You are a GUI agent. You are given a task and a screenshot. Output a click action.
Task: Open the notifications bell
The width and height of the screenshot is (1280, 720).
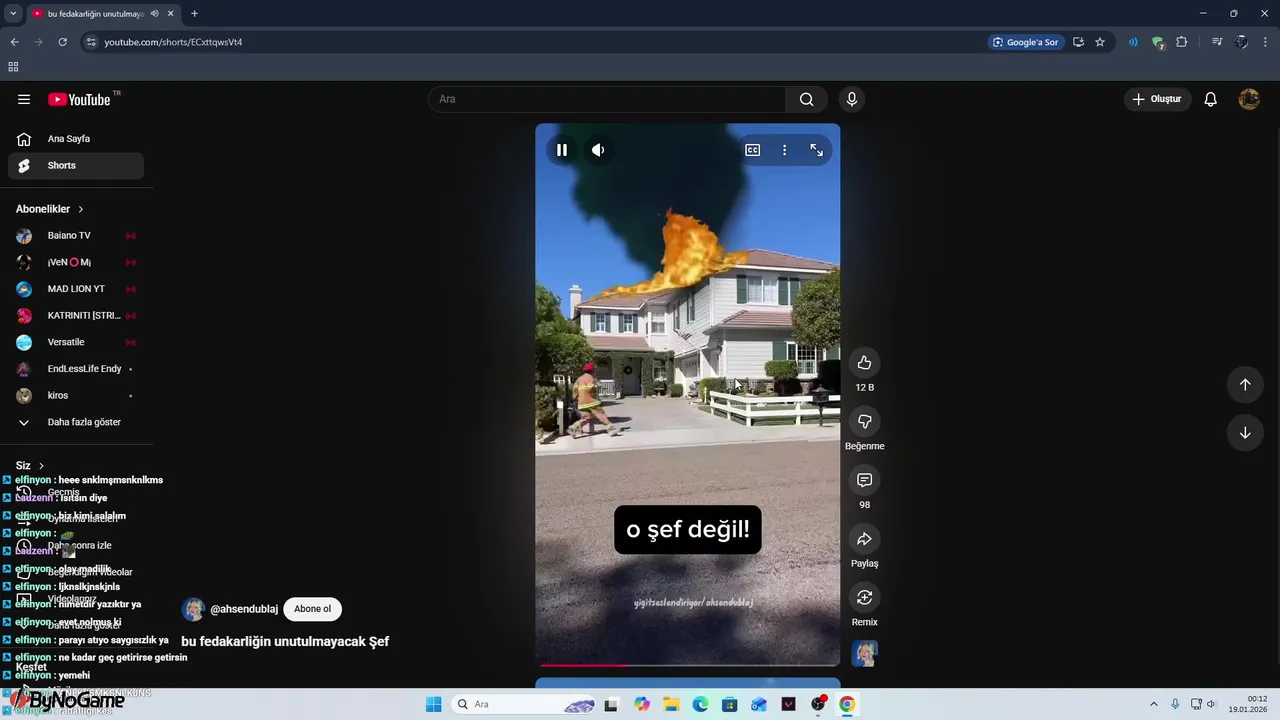tap(1210, 99)
